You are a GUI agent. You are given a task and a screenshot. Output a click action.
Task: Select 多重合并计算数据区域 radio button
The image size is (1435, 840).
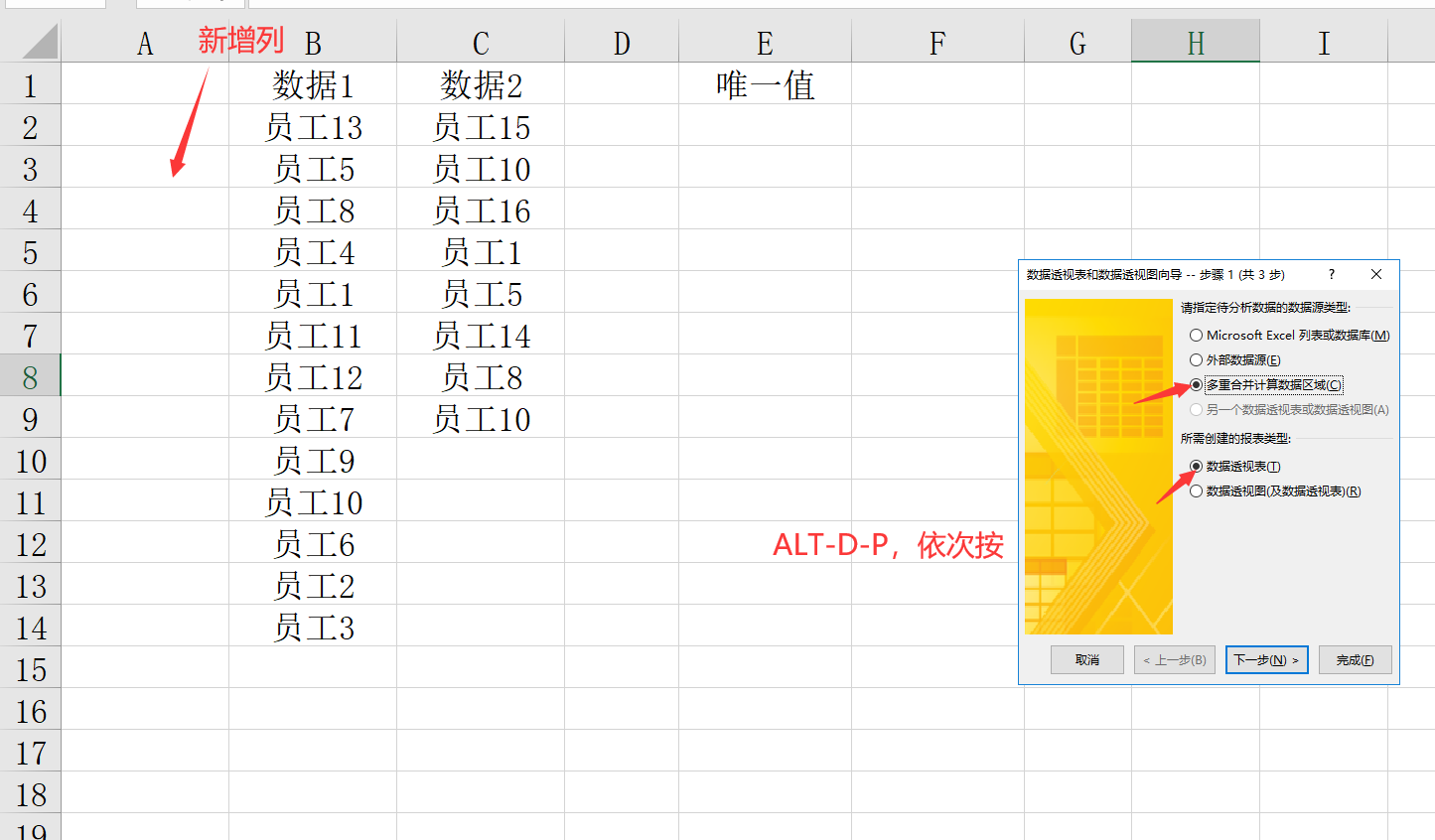point(1266,385)
